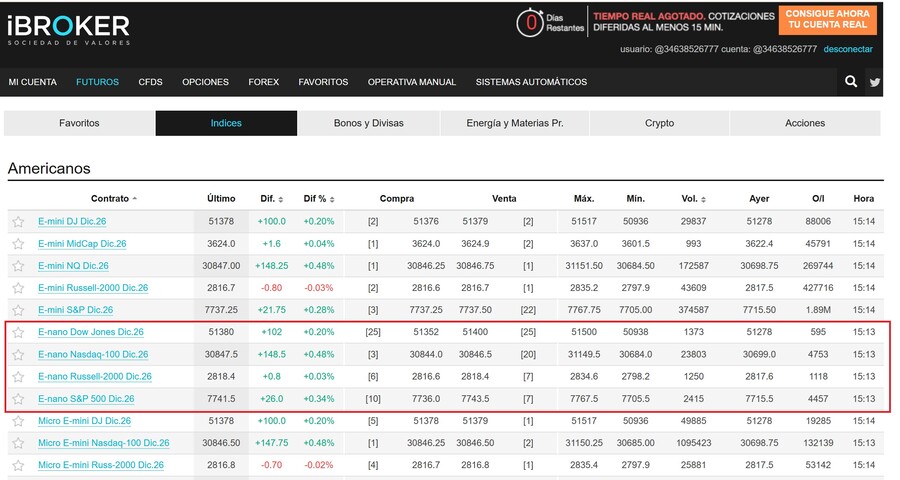900x480 pixels.
Task: Star Micro E-mini Russ-2000 Dic.26 as favorite
Action: (18, 465)
